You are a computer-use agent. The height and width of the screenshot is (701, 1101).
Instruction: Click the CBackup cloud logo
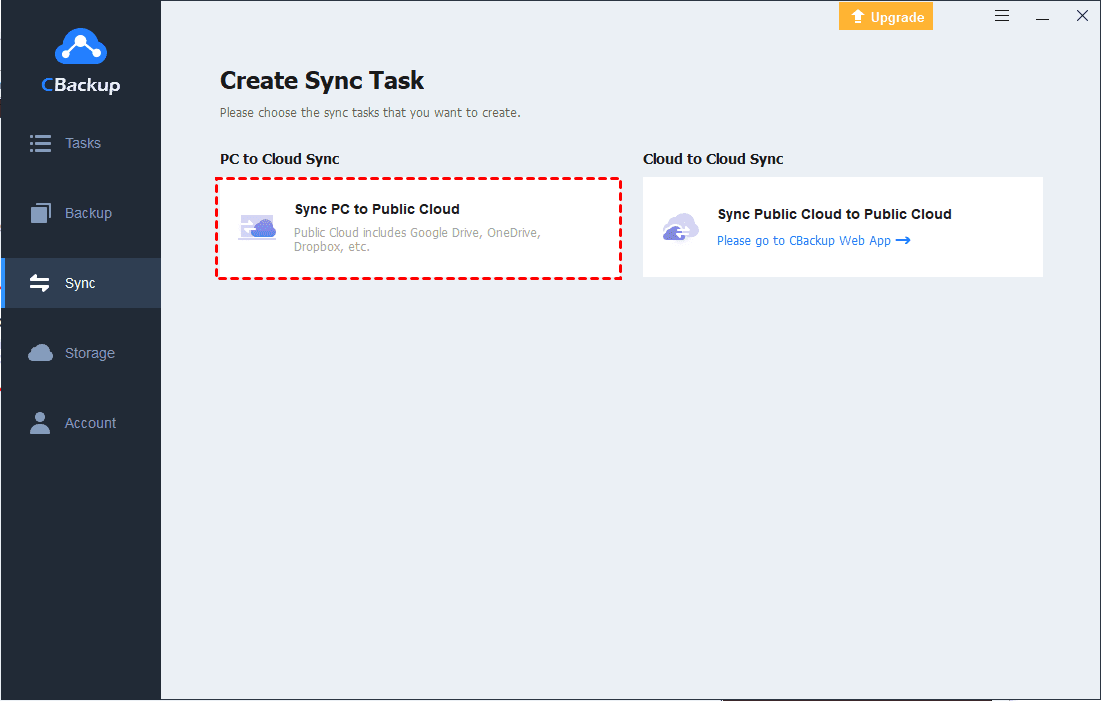click(80, 47)
